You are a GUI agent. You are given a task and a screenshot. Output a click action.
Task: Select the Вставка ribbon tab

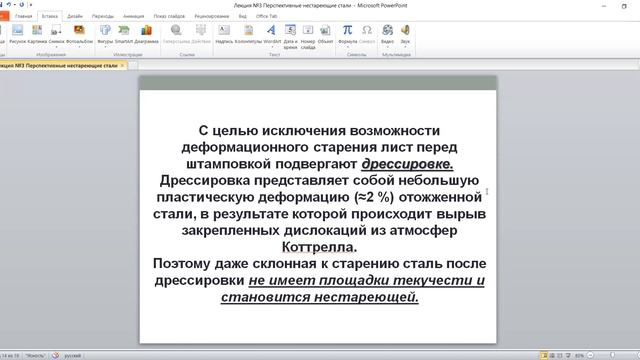(x=50, y=16)
